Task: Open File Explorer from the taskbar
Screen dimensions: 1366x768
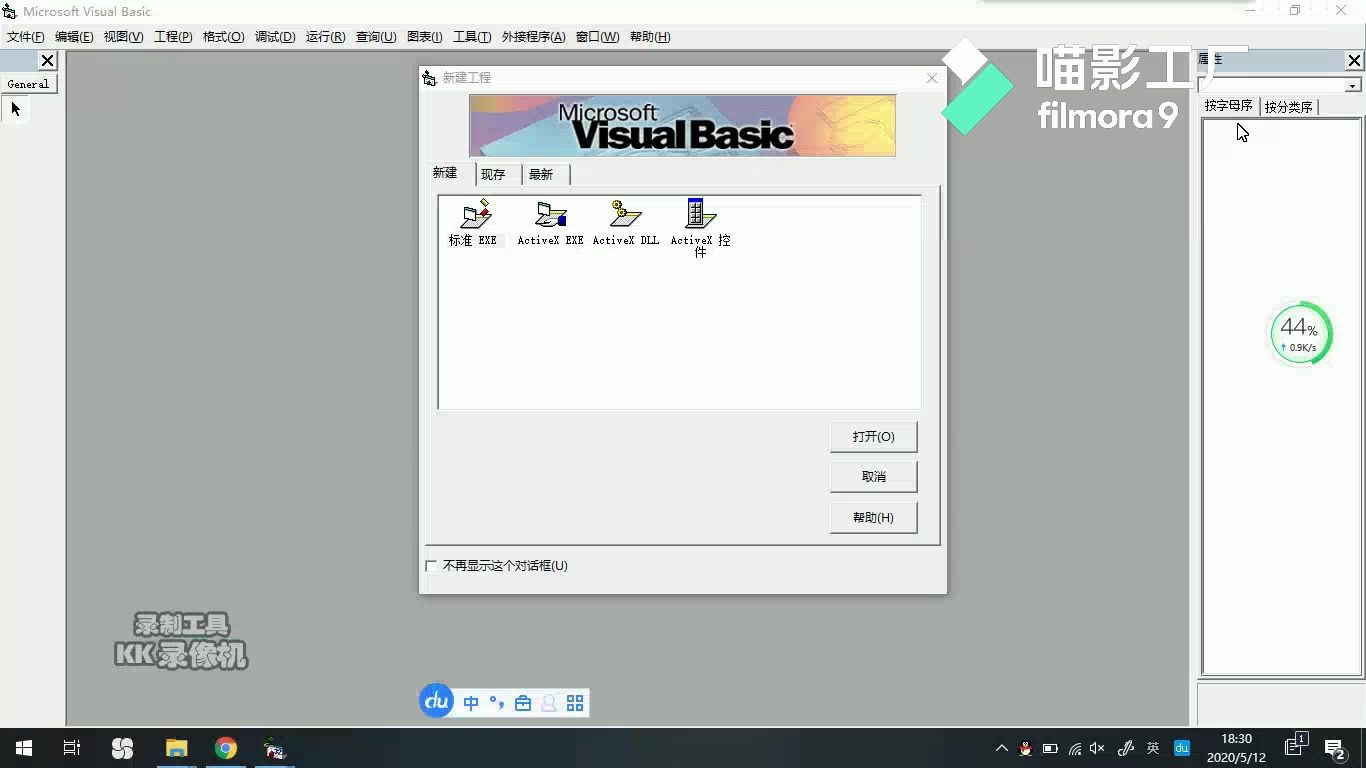Action: (177, 748)
